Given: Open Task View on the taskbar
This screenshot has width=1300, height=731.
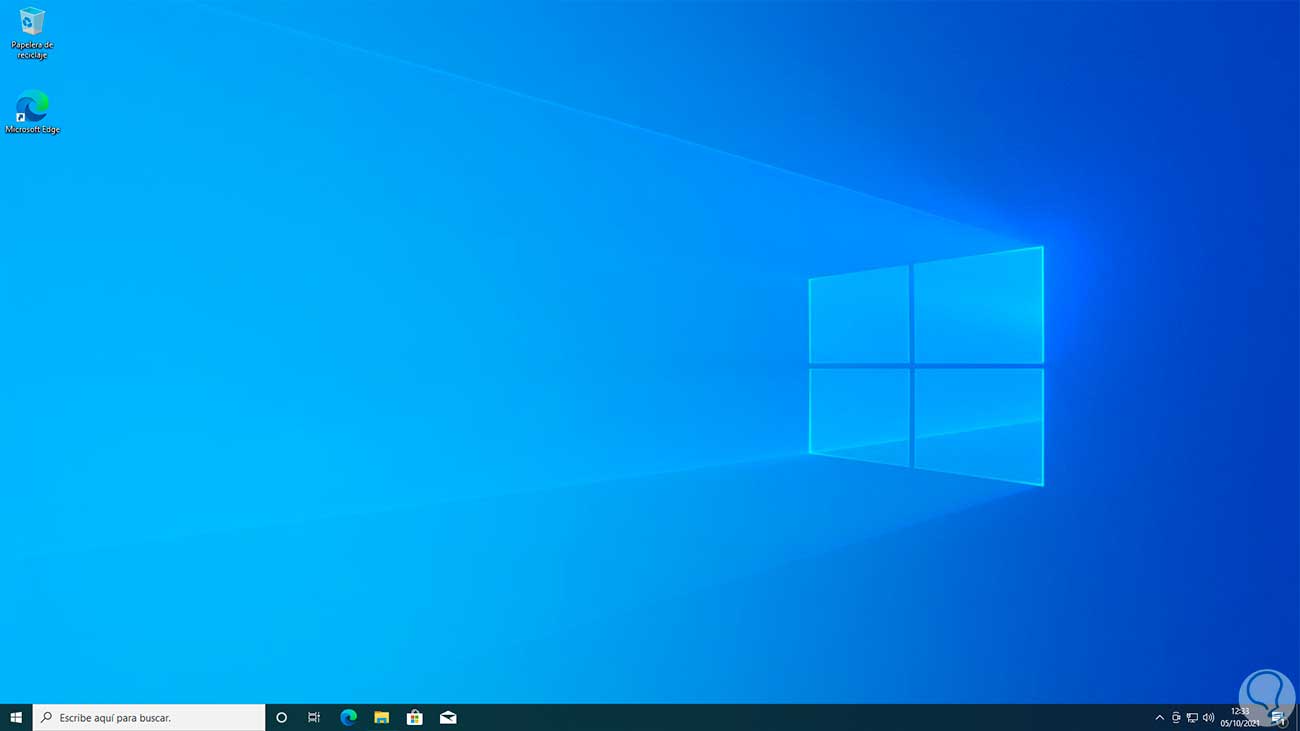Looking at the screenshot, I should click(x=314, y=717).
